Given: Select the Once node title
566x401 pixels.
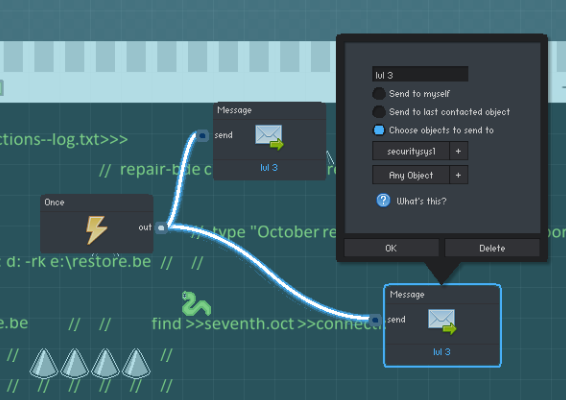Looking at the screenshot, I should pos(54,202).
